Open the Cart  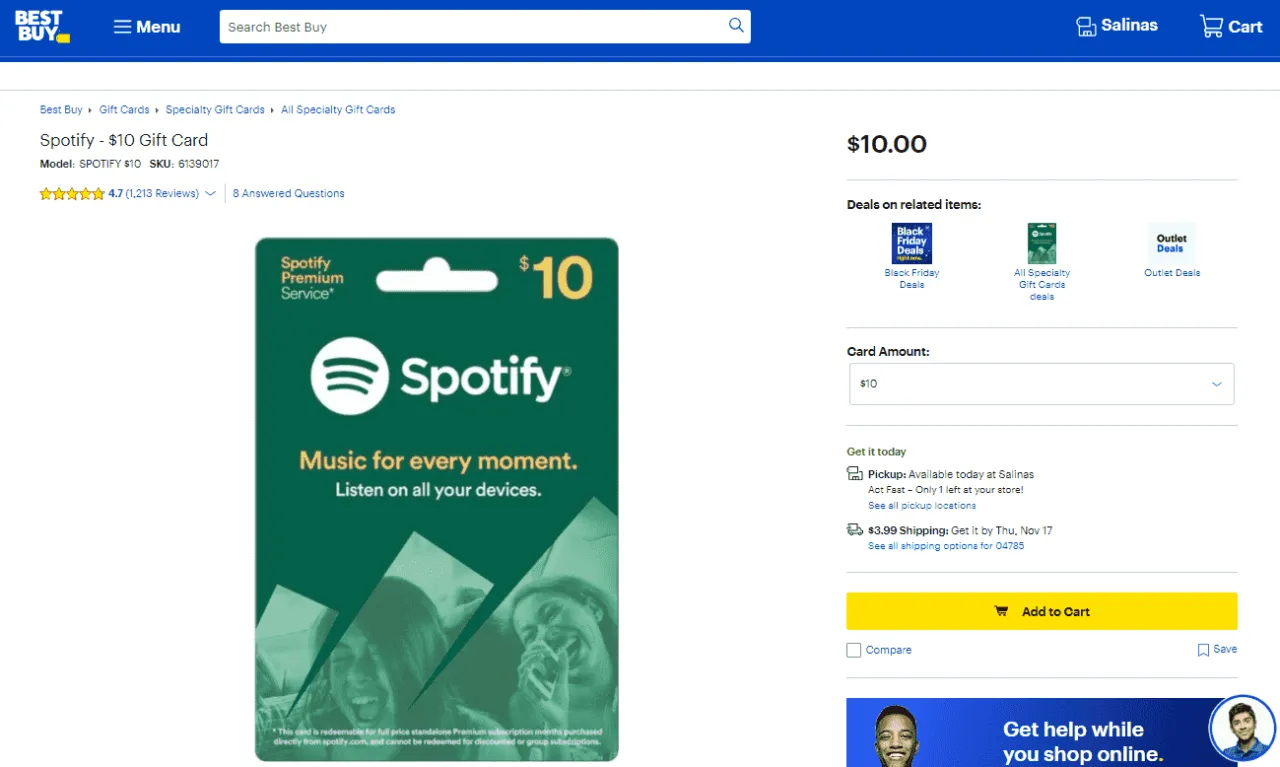pos(1230,26)
